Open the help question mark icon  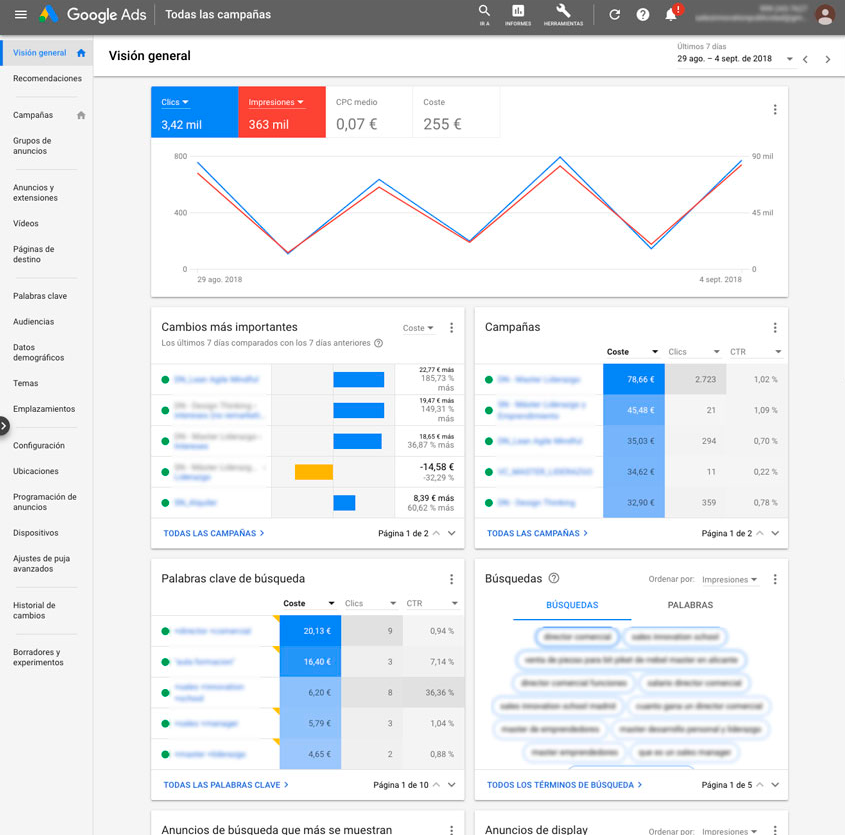click(641, 15)
